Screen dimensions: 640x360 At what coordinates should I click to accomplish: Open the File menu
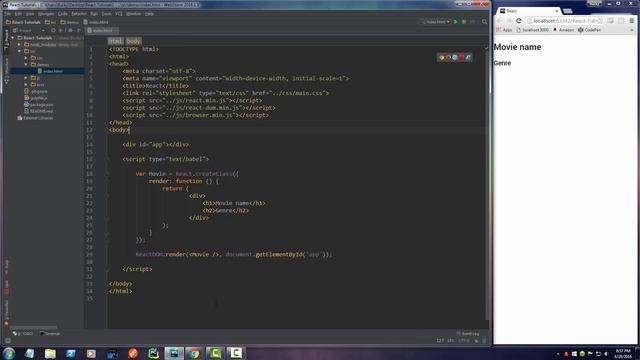[7, 14]
